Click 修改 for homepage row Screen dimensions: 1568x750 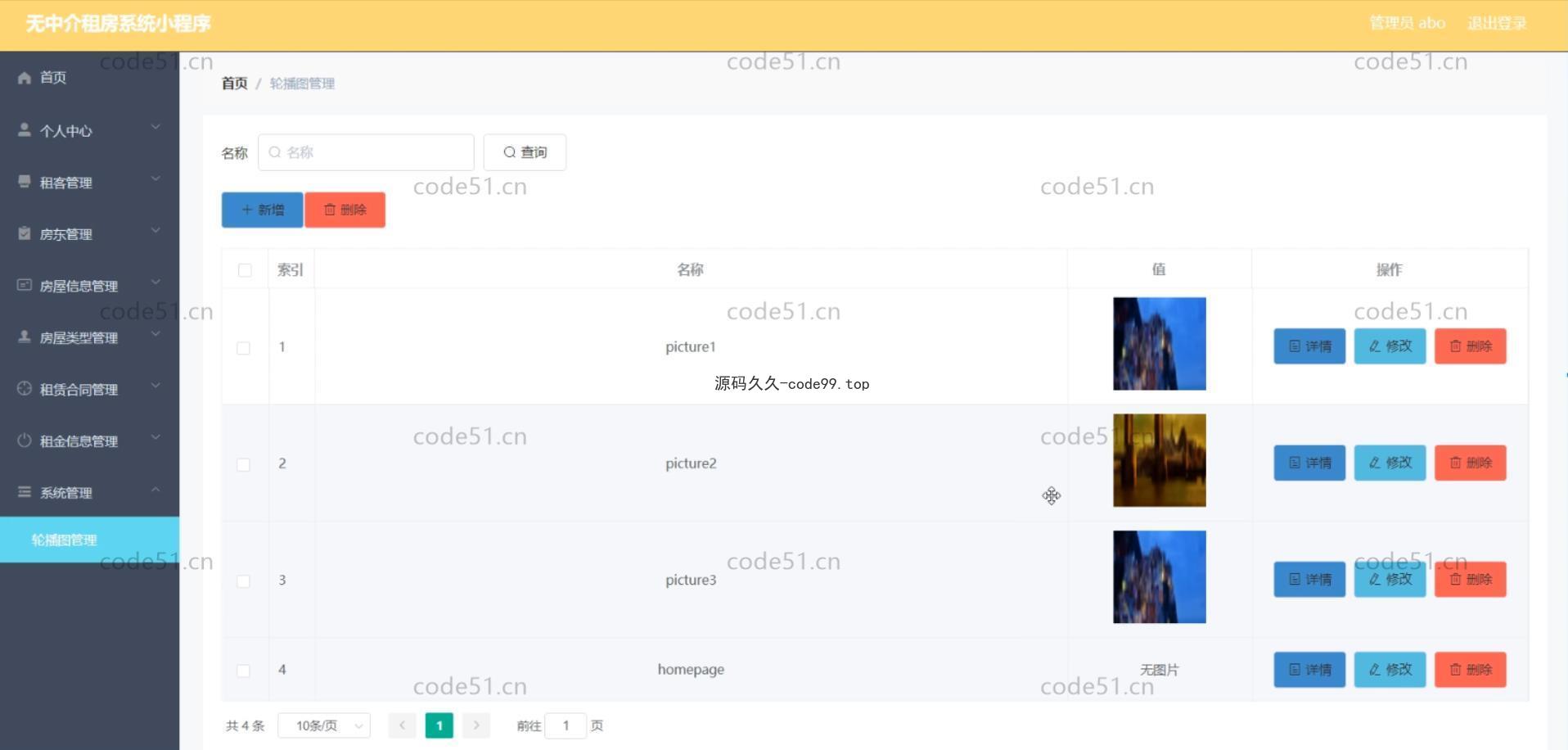coord(1390,670)
